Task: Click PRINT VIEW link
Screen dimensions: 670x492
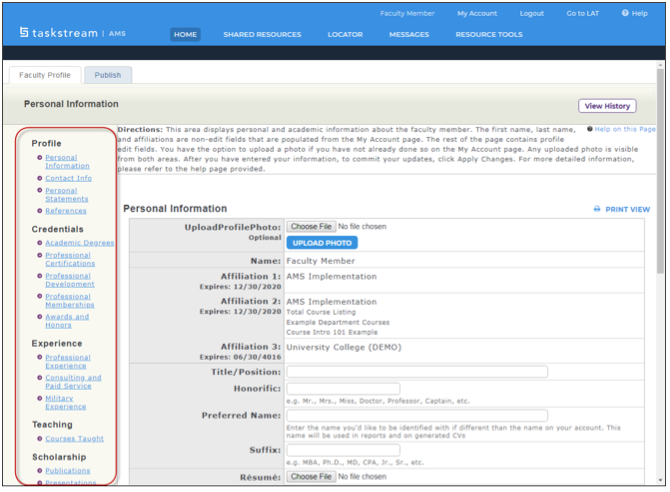Action: (627, 209)
